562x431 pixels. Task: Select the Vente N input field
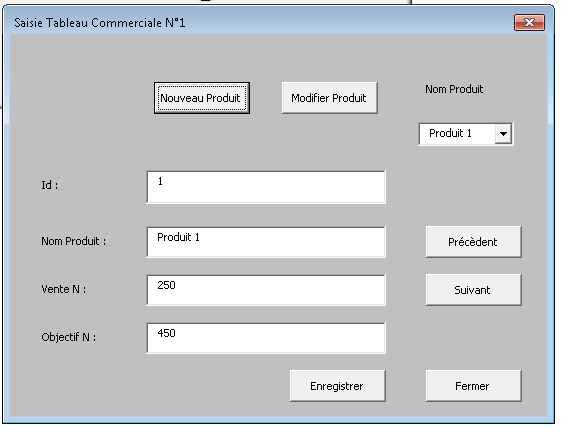pyautogui.click(x=266, y=290)
